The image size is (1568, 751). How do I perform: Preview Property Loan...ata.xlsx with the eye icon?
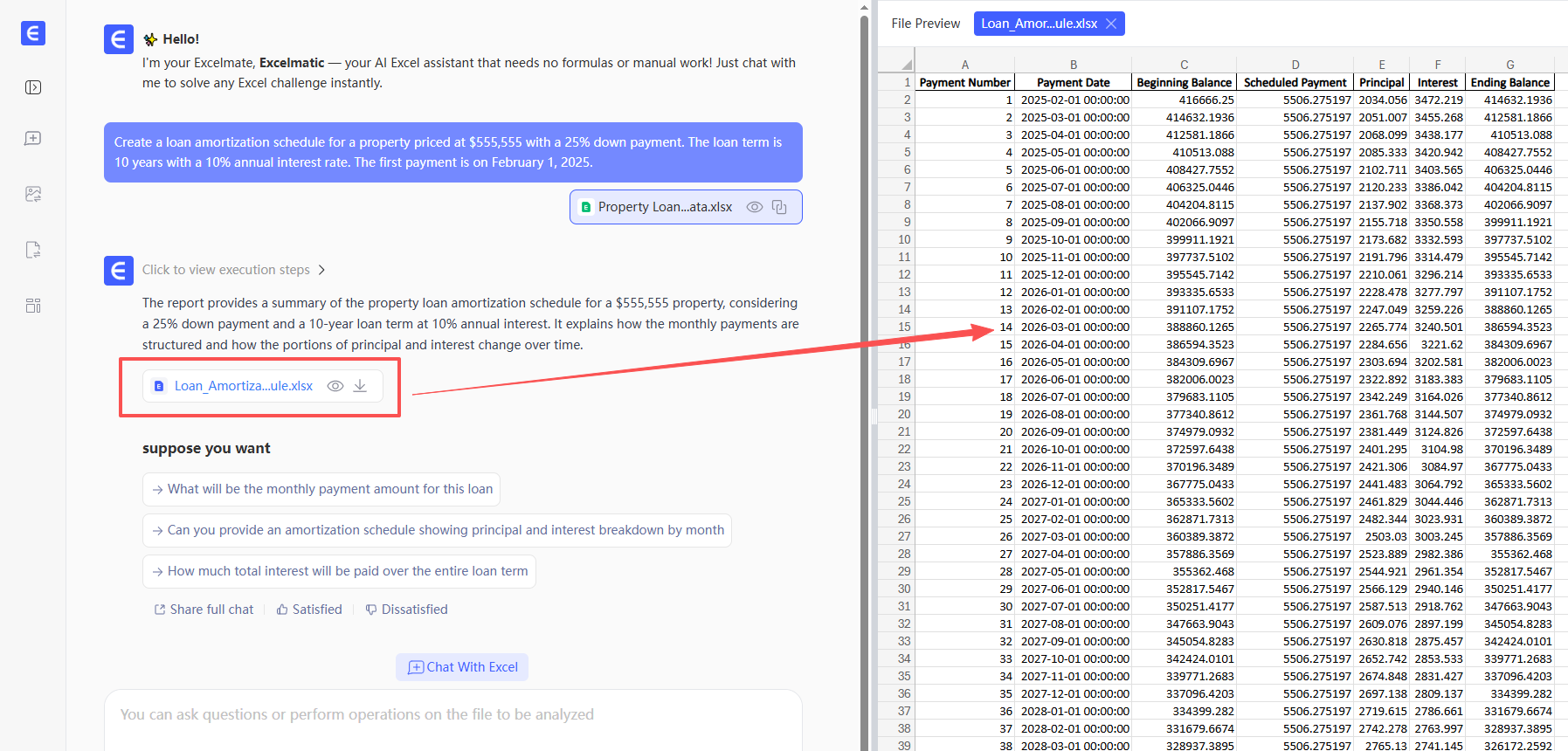pos(755,207)
